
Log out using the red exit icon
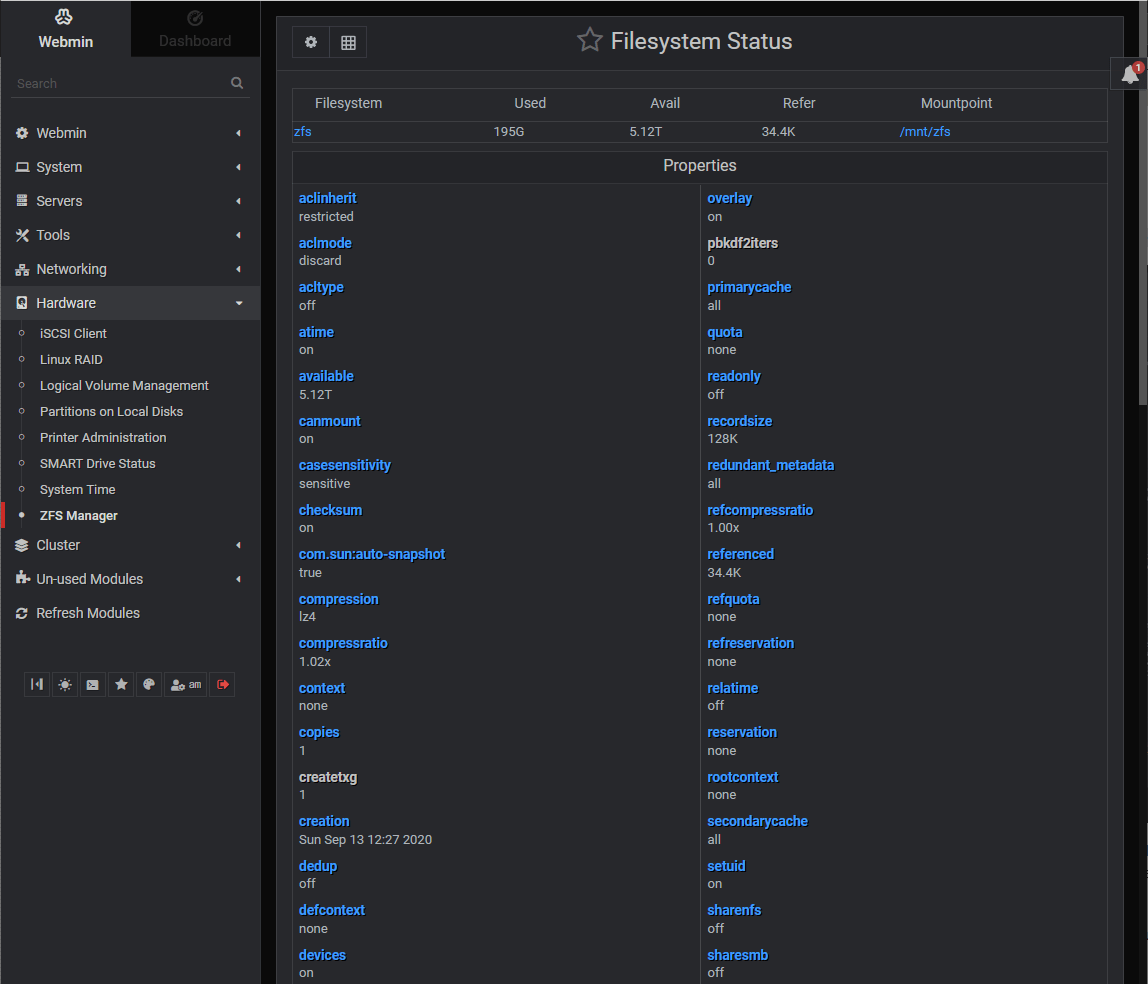click(x=222, y=684)
